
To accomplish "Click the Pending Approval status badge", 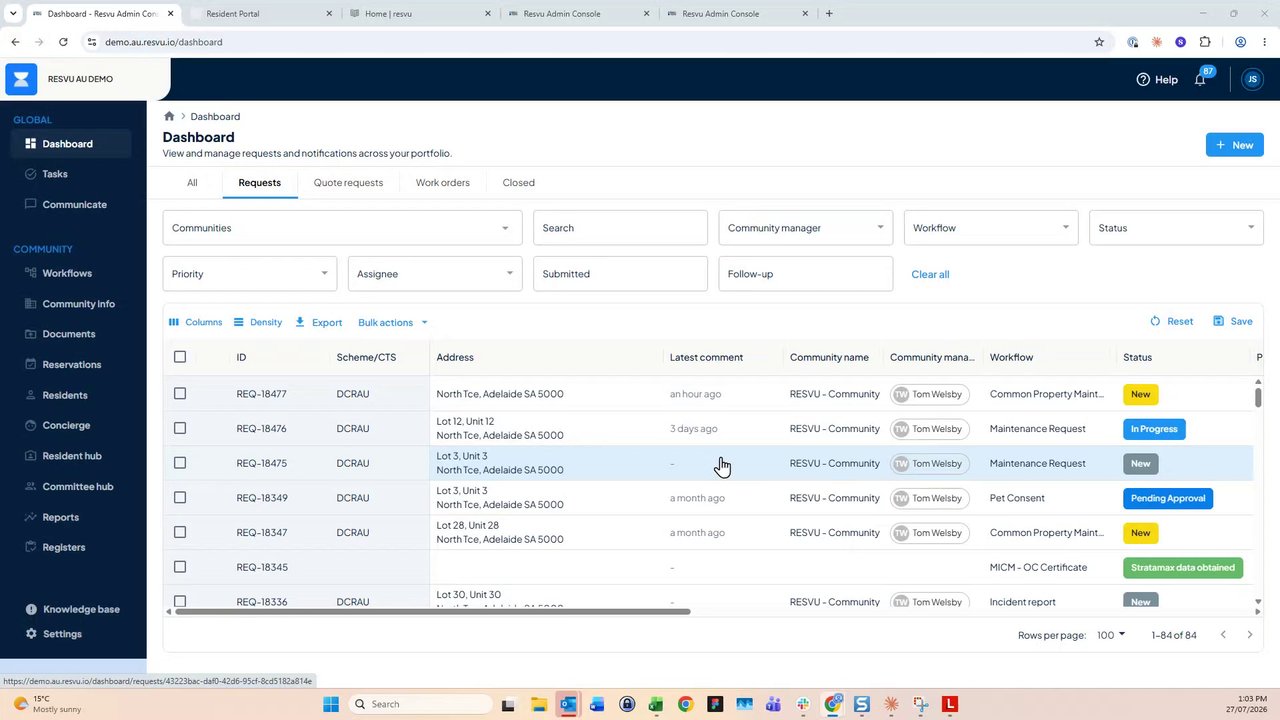I will tap(1168, 498).
